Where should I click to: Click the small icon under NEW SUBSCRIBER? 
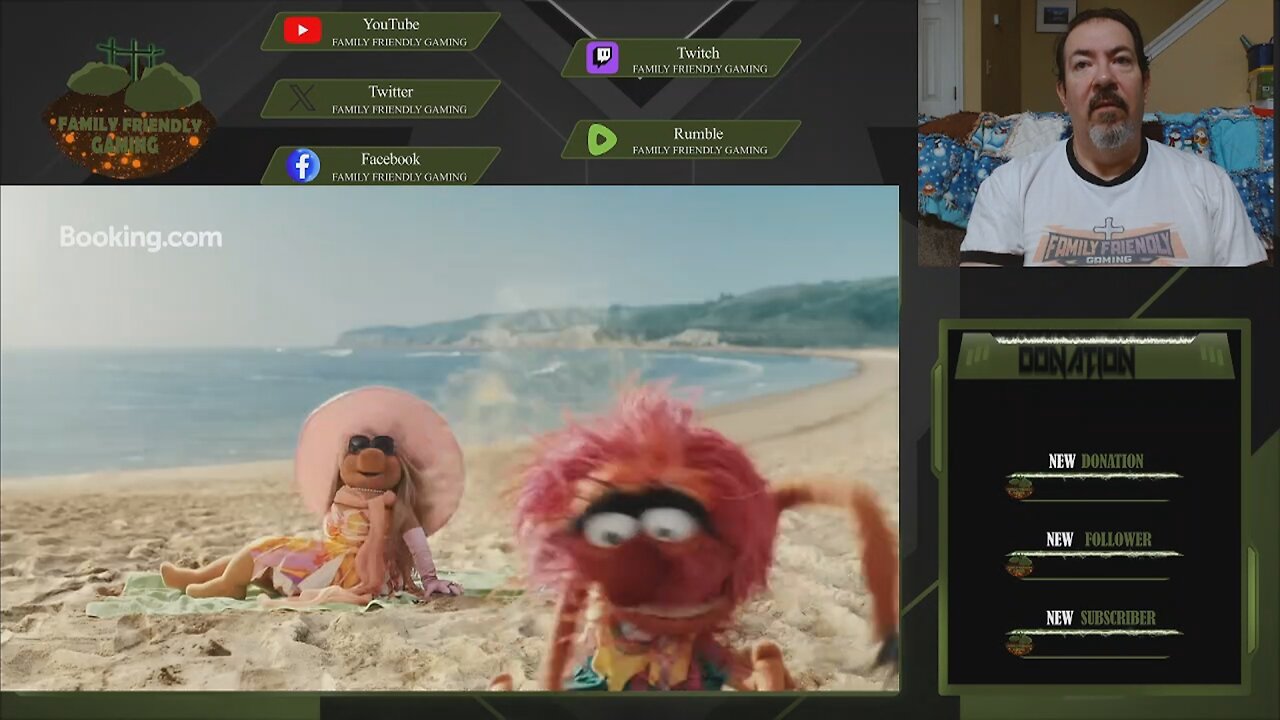coord(1019,645)
